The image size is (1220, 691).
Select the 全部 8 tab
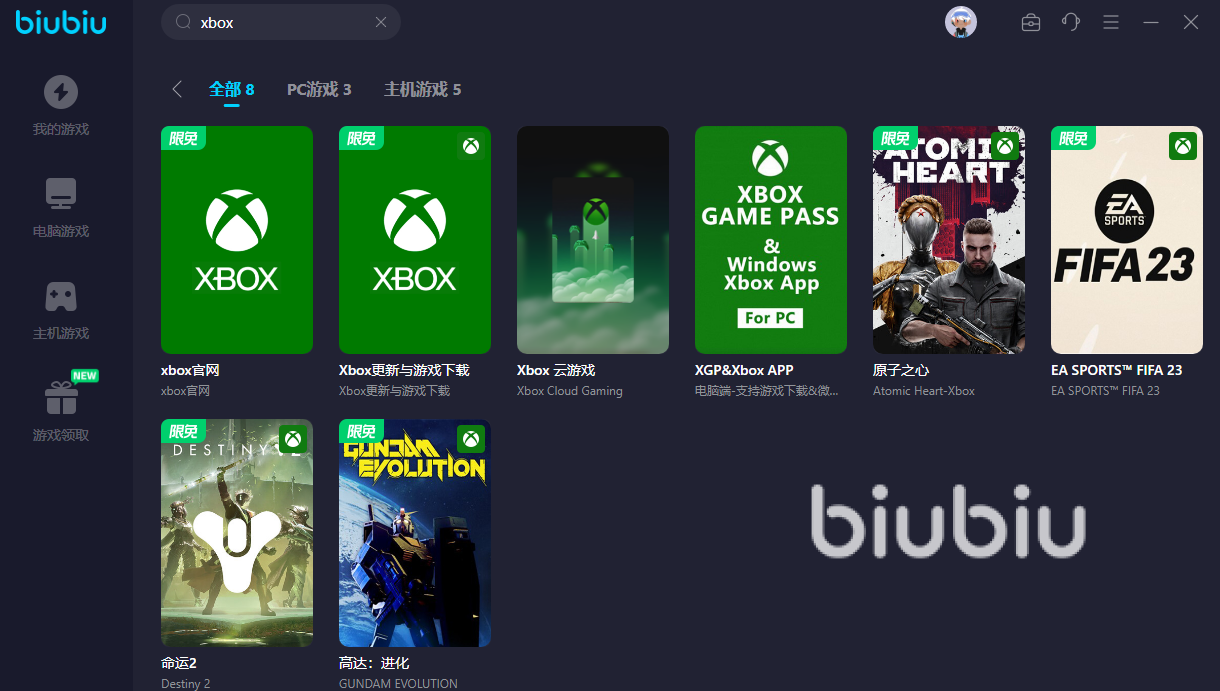point(232,90)
